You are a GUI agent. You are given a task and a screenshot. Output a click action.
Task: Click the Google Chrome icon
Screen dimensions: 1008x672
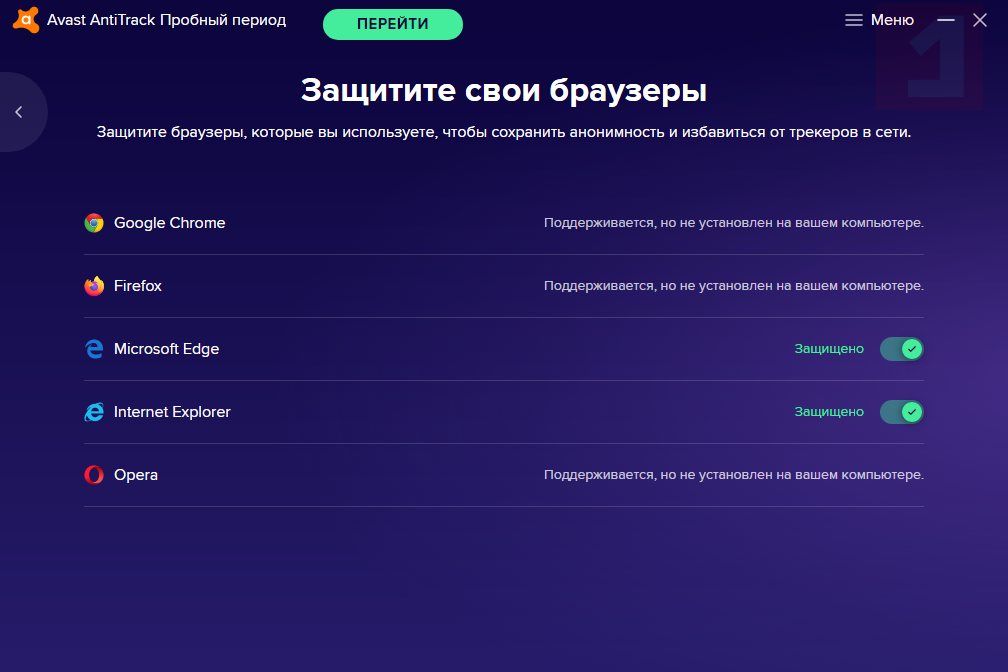coord(94,222)
